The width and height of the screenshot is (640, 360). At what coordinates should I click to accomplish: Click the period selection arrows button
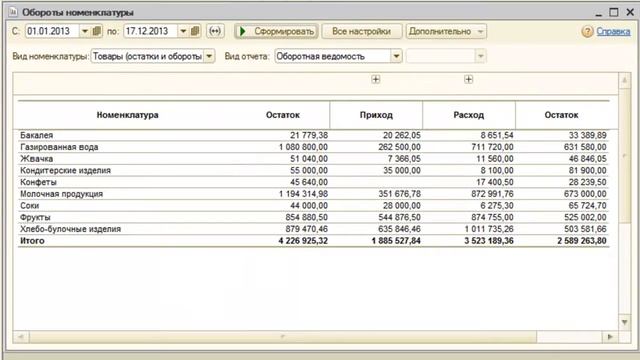tap(215, 31)
